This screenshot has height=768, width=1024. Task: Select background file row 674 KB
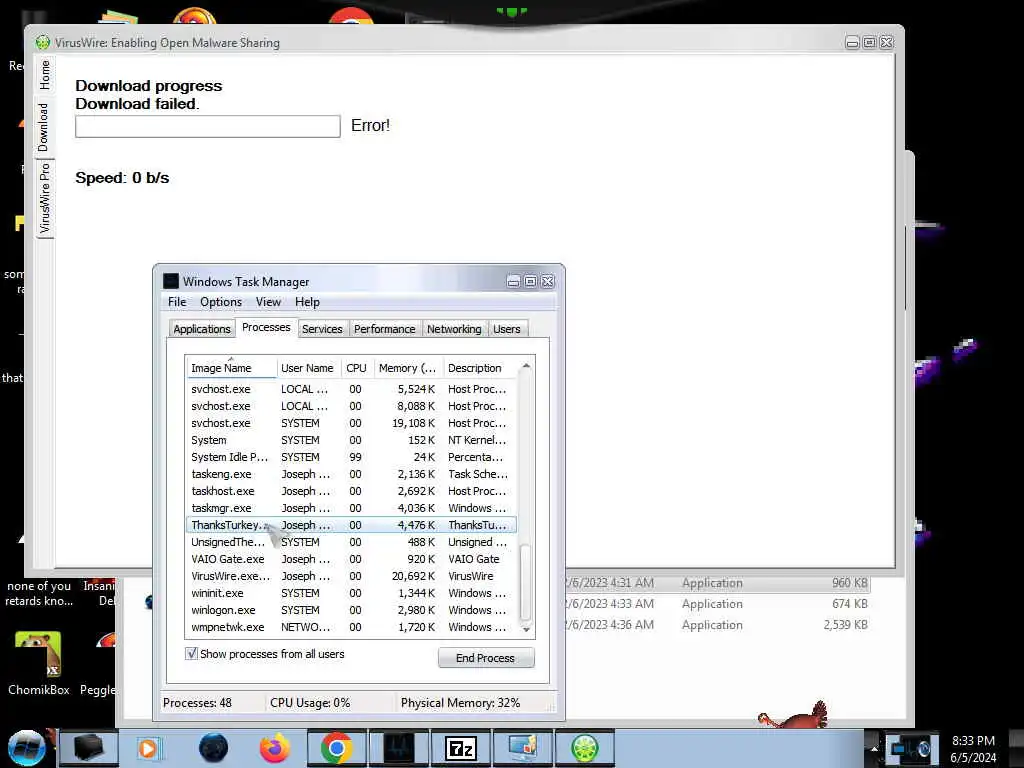click(718, 604)
